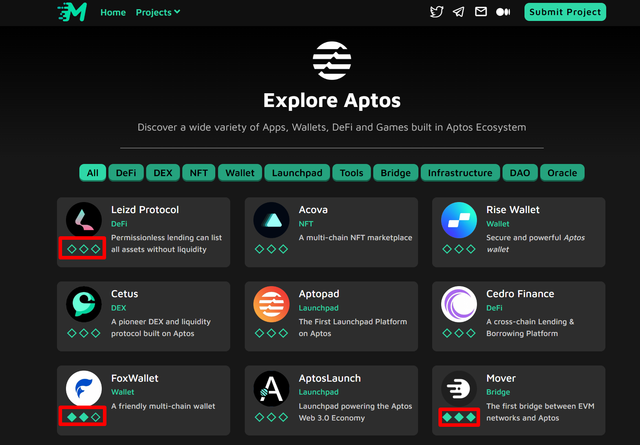640x445 pixels.
Task: Click 'A friendly multi-chain wallet' description
Action: point(163,406)
